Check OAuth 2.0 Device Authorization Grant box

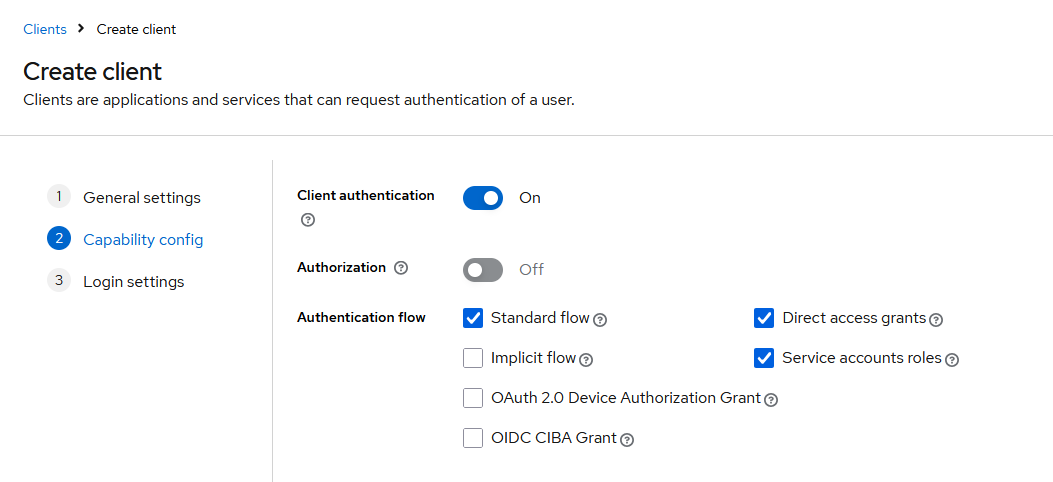pyautogui.click(x=473, y=398)
